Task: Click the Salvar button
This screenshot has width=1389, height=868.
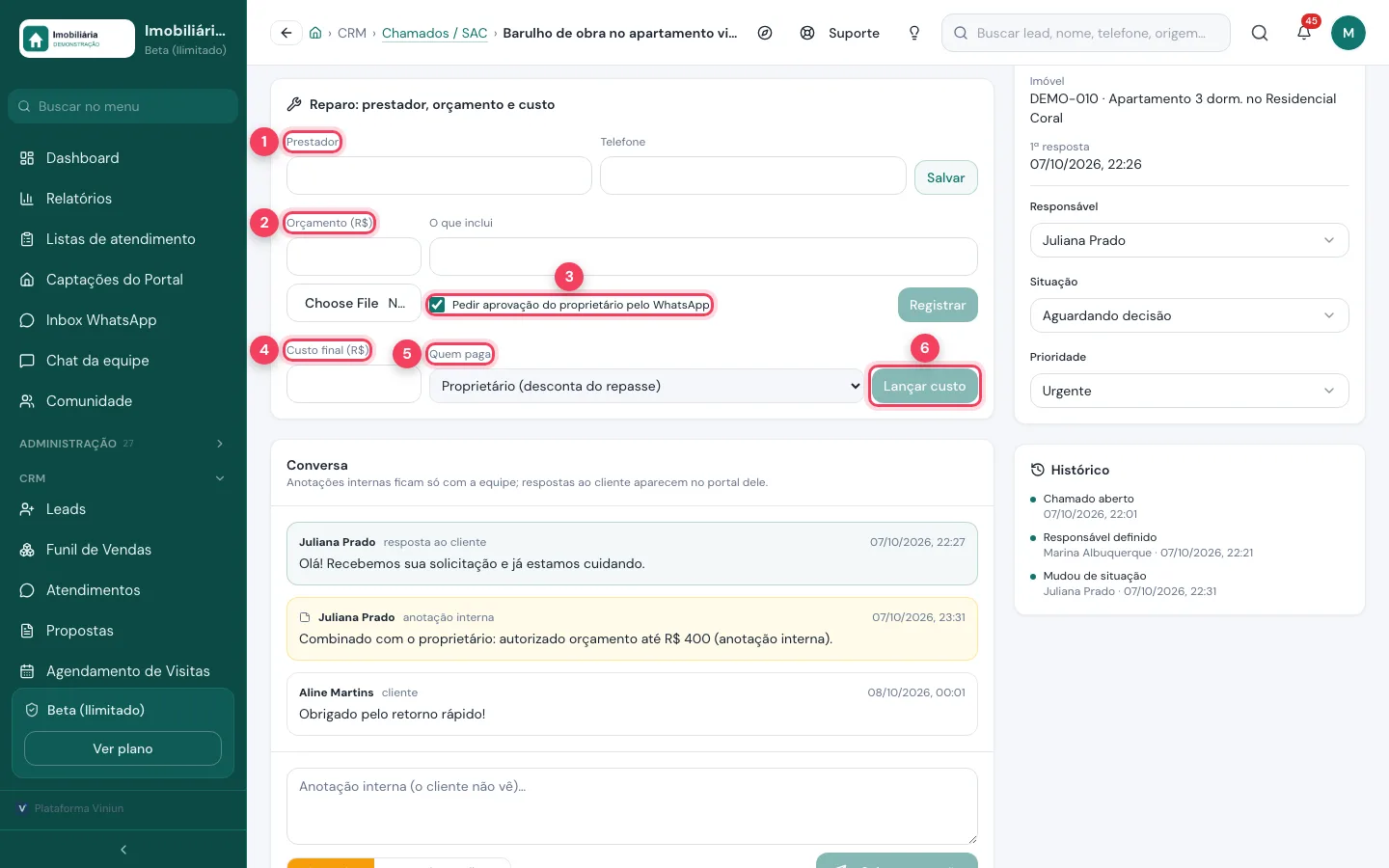Action: [946, 177]
